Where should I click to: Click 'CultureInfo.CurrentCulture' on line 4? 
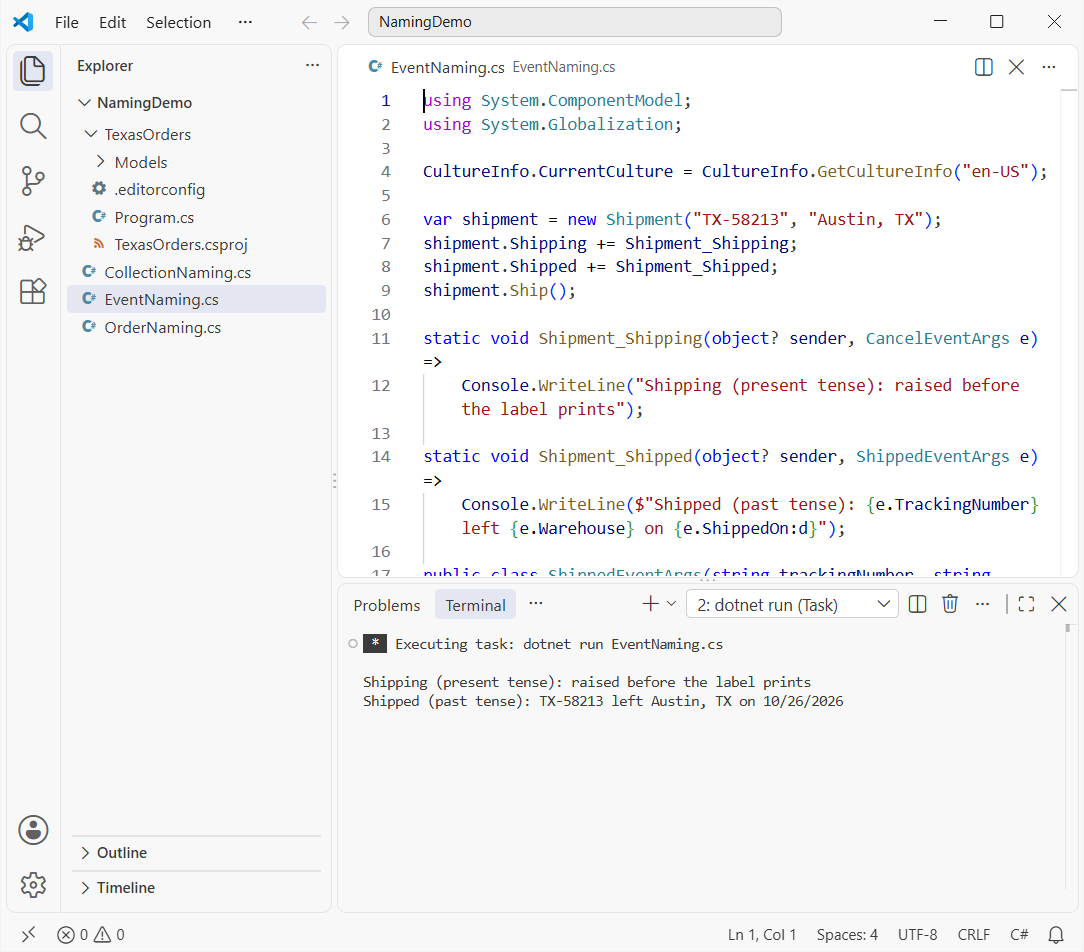(548, 171)
